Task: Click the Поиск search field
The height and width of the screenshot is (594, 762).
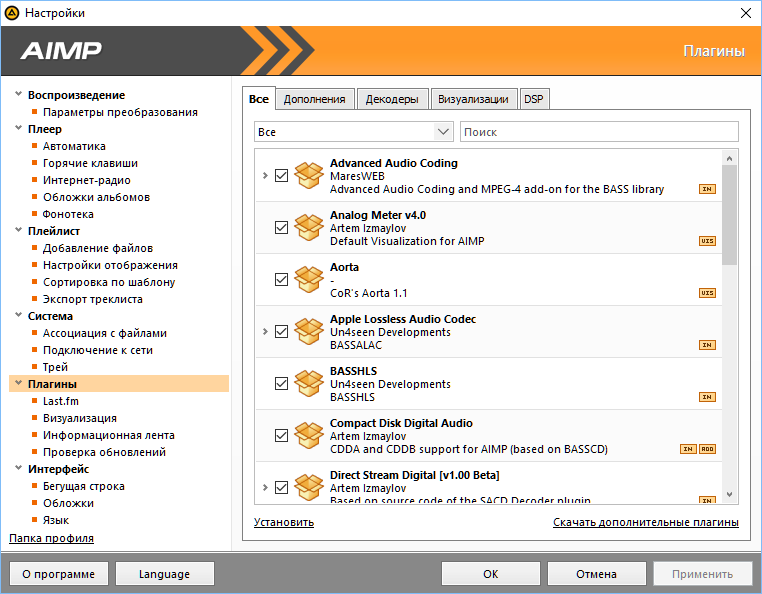Action: pos(598,132)
